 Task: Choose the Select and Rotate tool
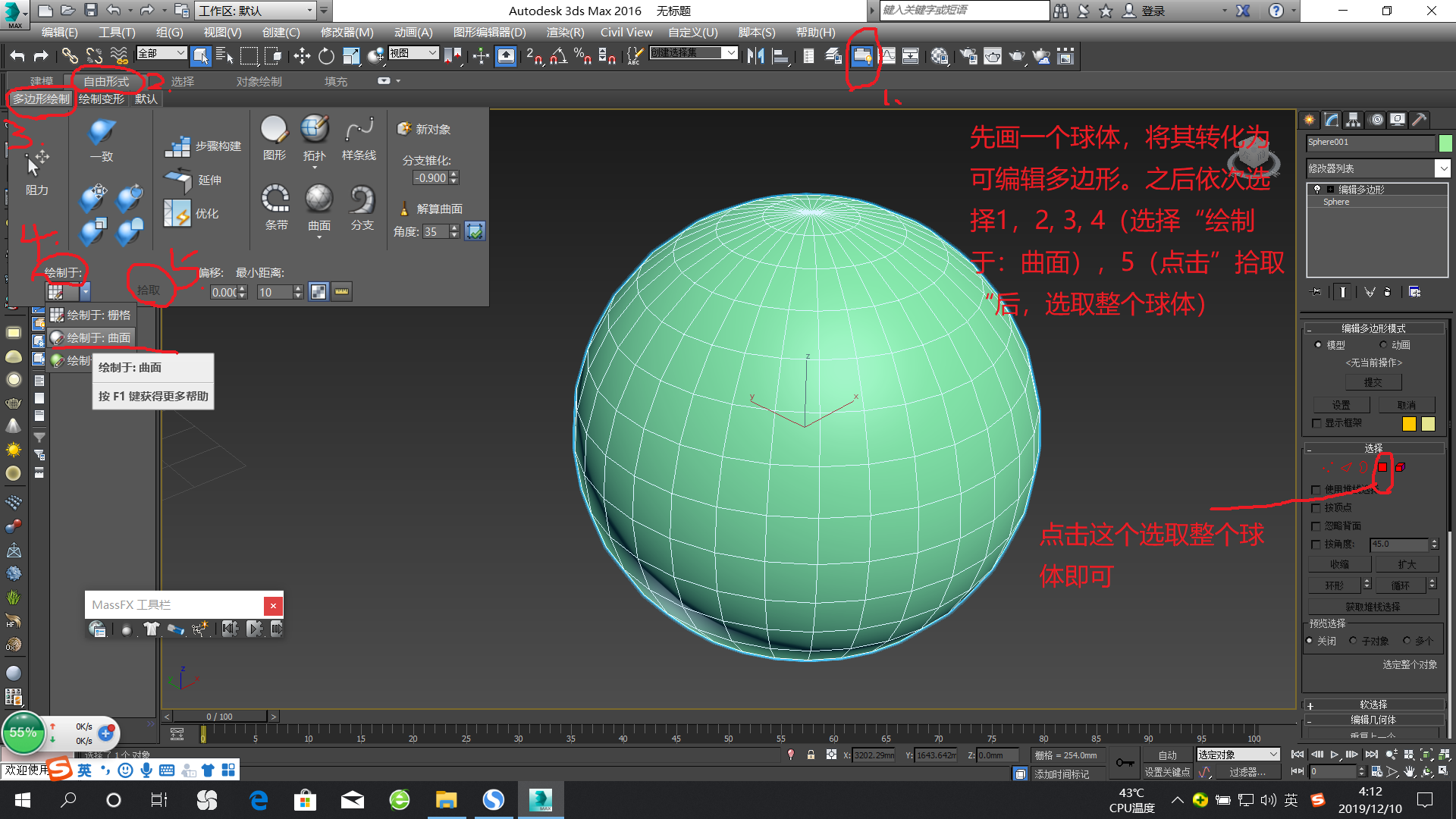[326, 55]
